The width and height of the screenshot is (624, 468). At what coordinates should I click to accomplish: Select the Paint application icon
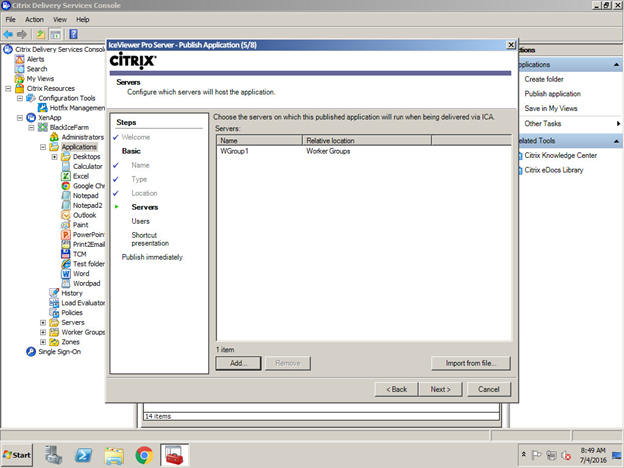click(x=66, y=225)
